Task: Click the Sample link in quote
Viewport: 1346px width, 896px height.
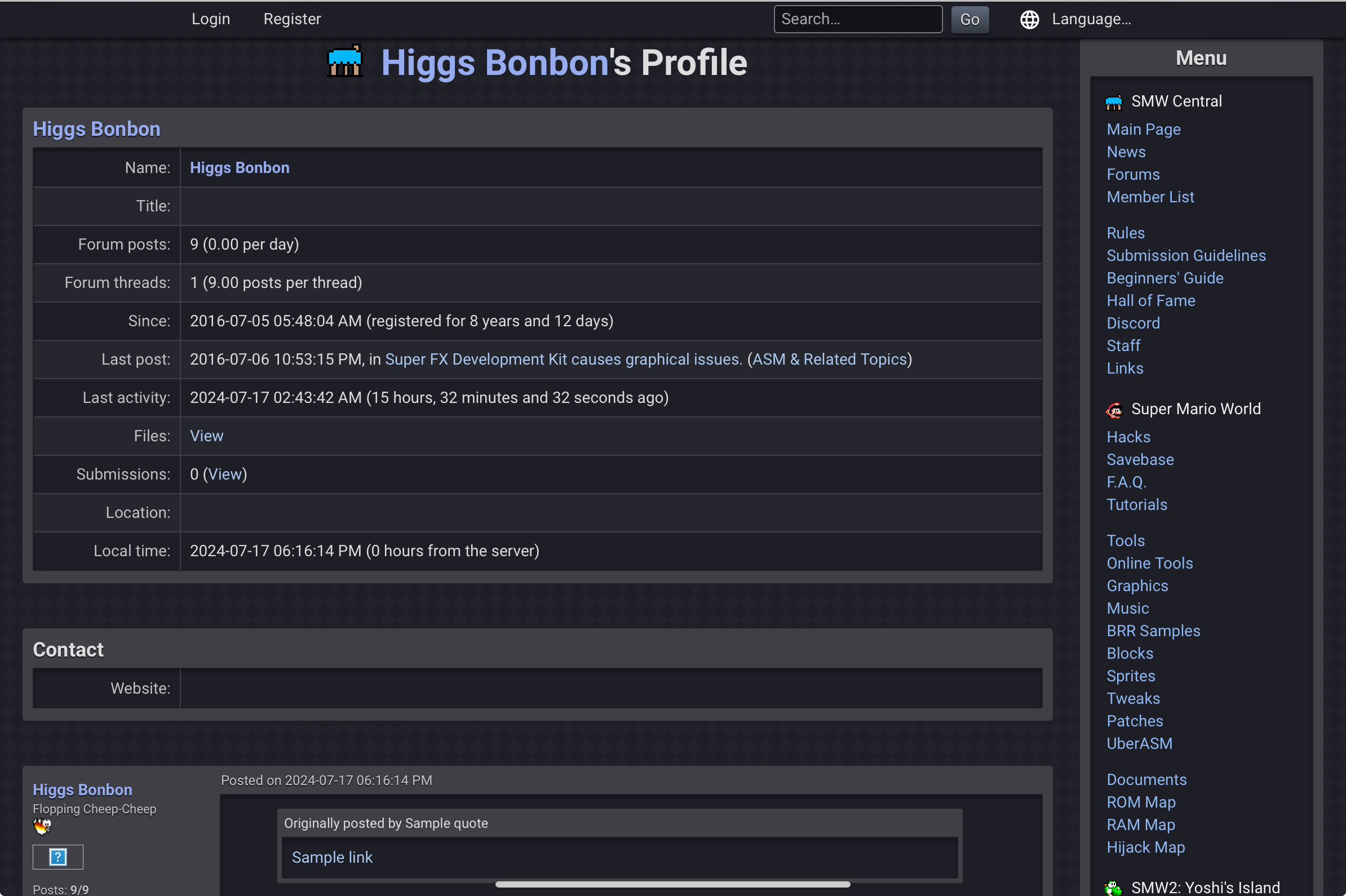Action: coord(332,857)
